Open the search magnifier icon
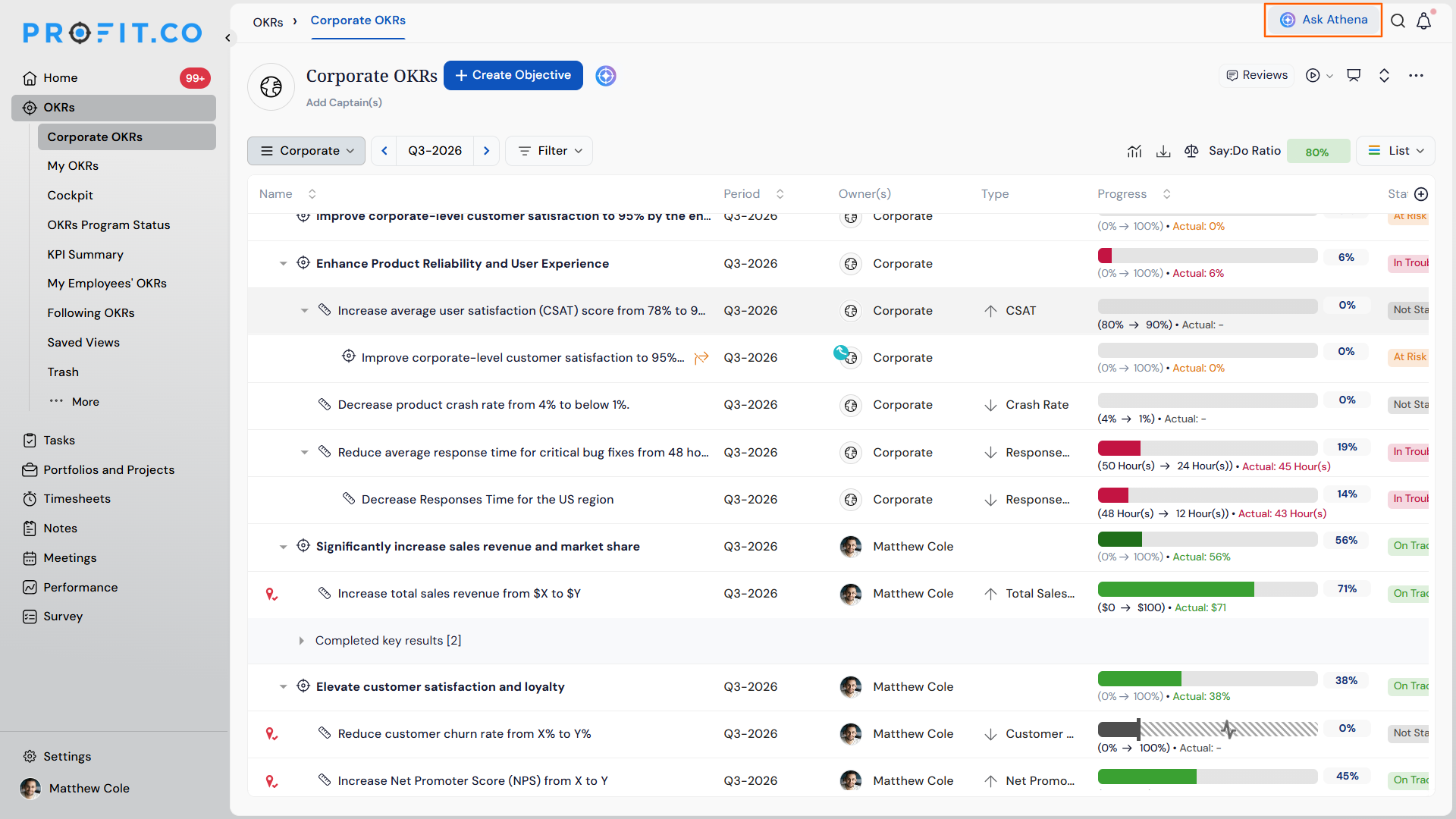 (x=1398, y=20)
